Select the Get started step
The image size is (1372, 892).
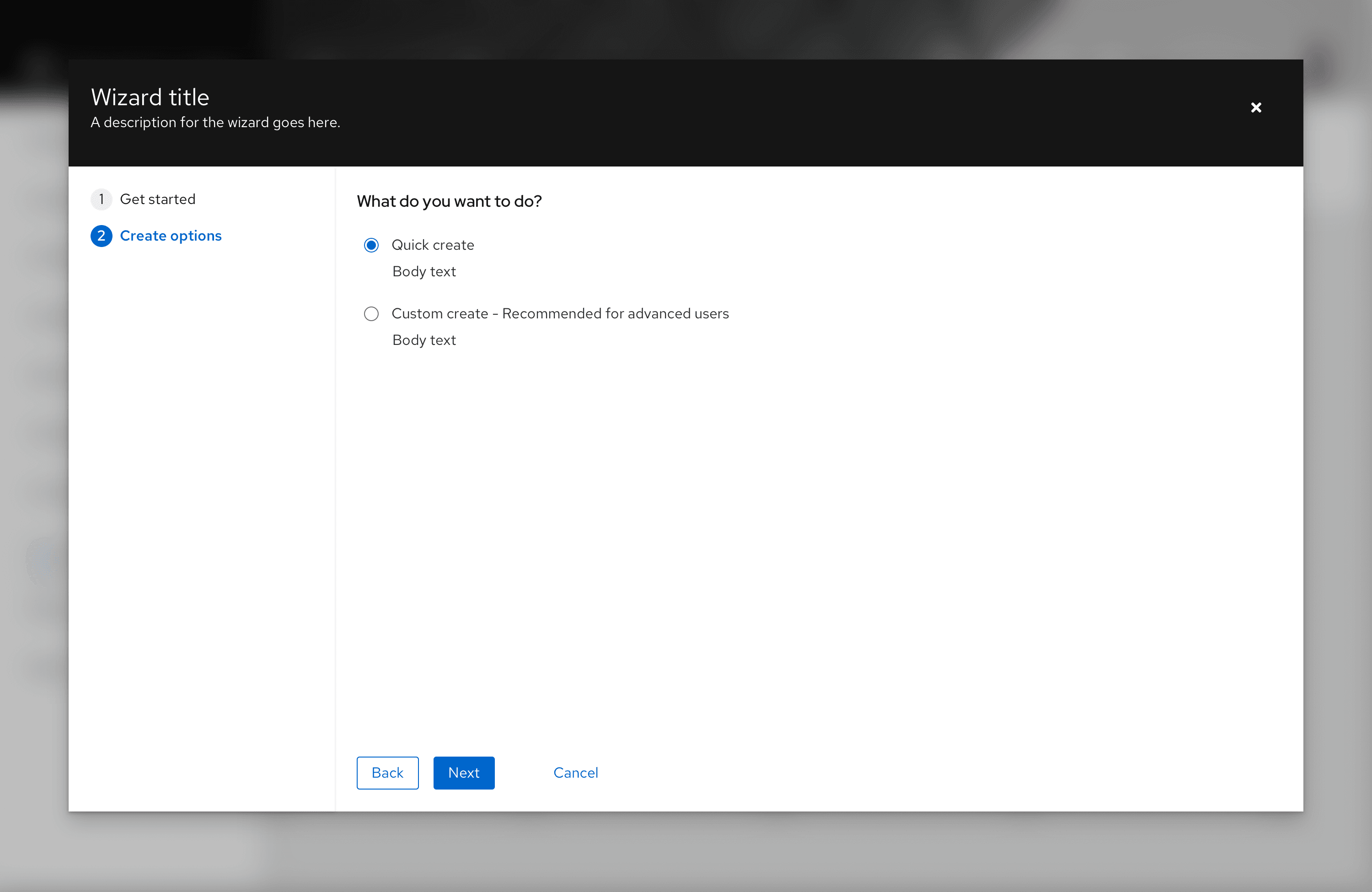click(x=157, y=199)
